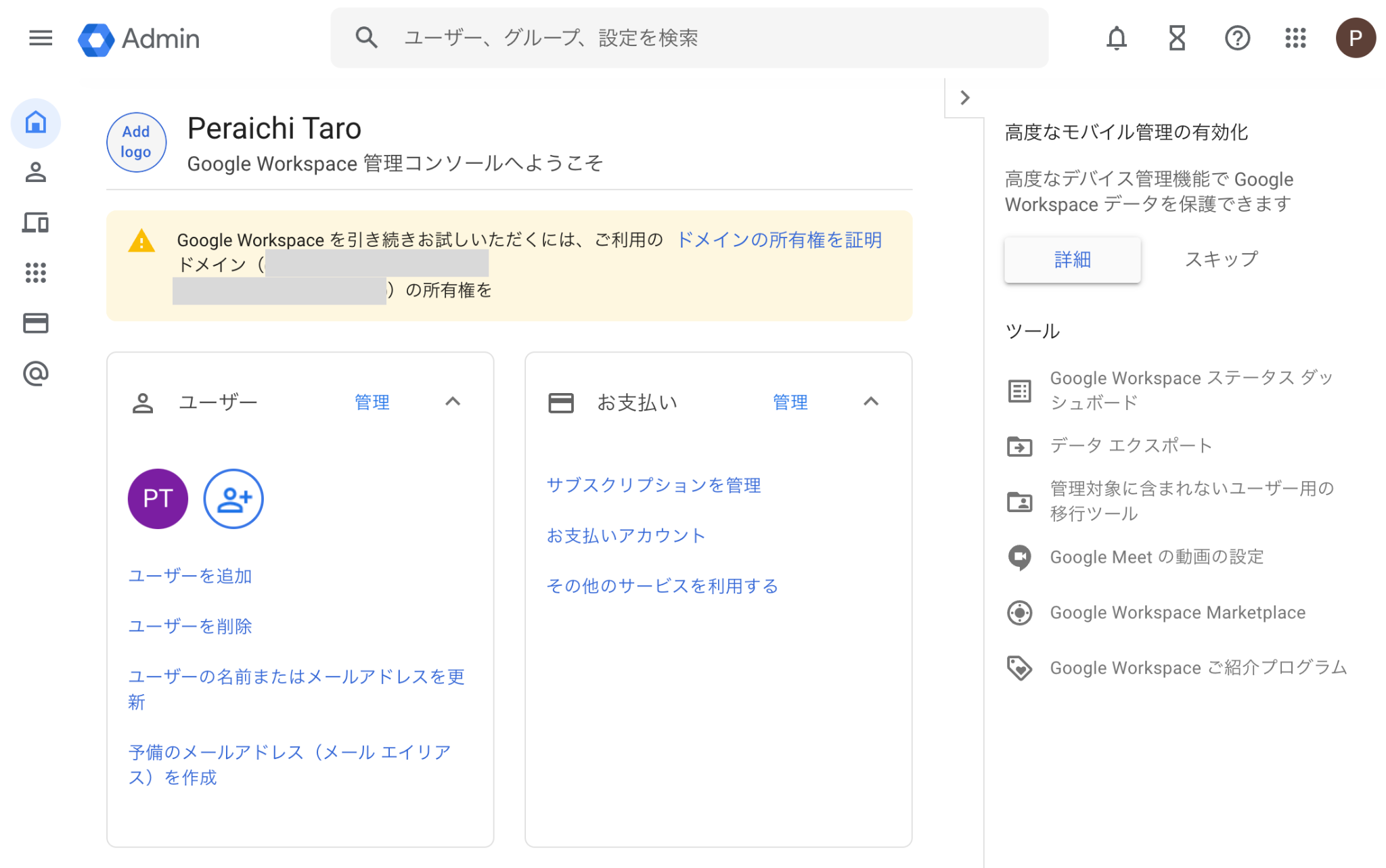Click お支払いアカウント link
This screenshot has height=868, width=1386.
click(x=626, y=535)
